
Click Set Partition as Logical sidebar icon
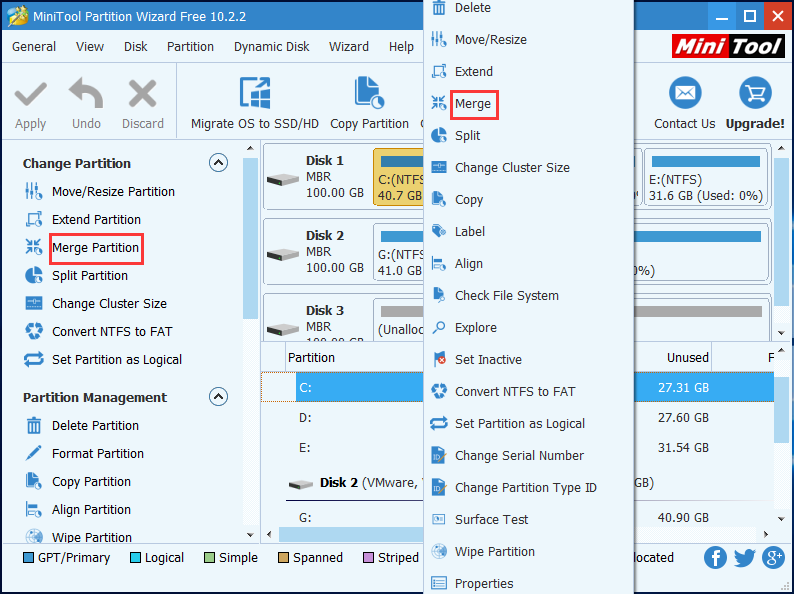click(x=34, y=360)
